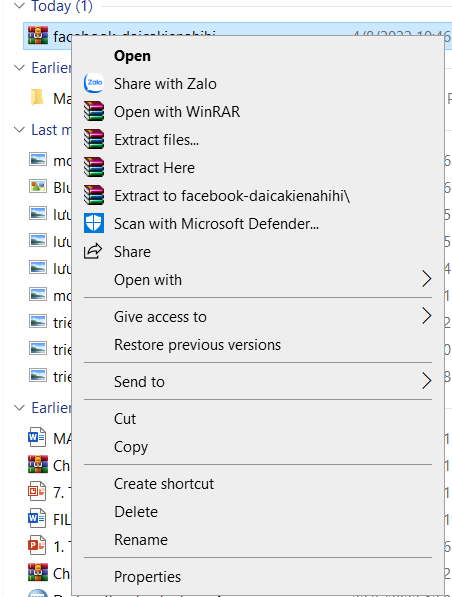Expand the Open with submenu arrow
The image size is (452, 597).
[426, 279]
